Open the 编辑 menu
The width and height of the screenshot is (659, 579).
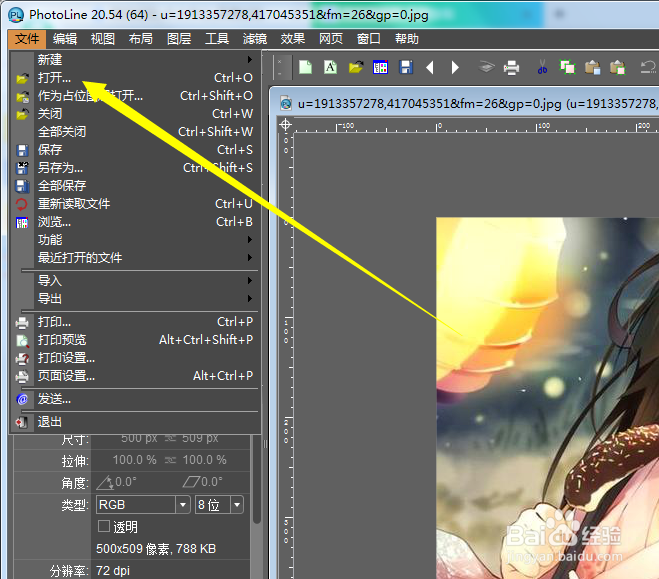tap(65, 39)
